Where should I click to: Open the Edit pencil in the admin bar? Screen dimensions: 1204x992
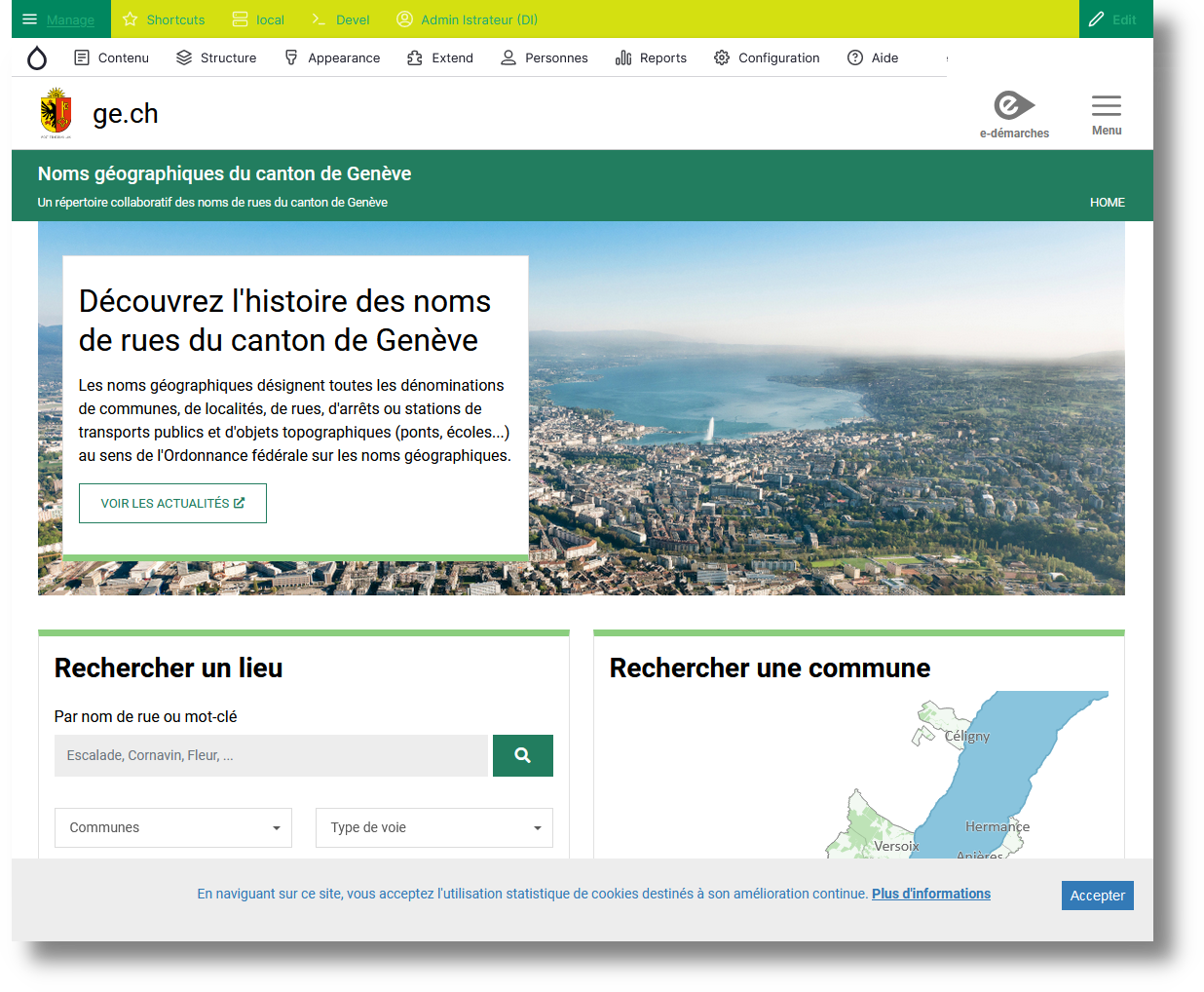point(1096,19)
